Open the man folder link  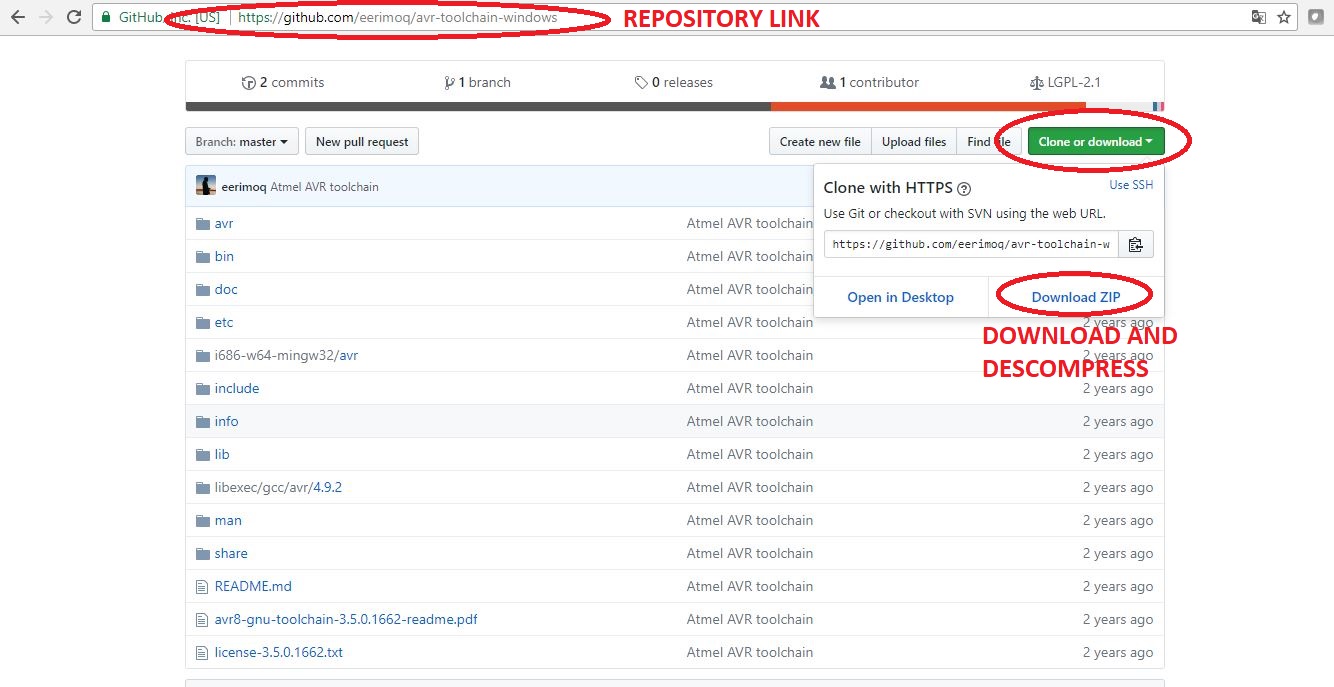[228, 521]
